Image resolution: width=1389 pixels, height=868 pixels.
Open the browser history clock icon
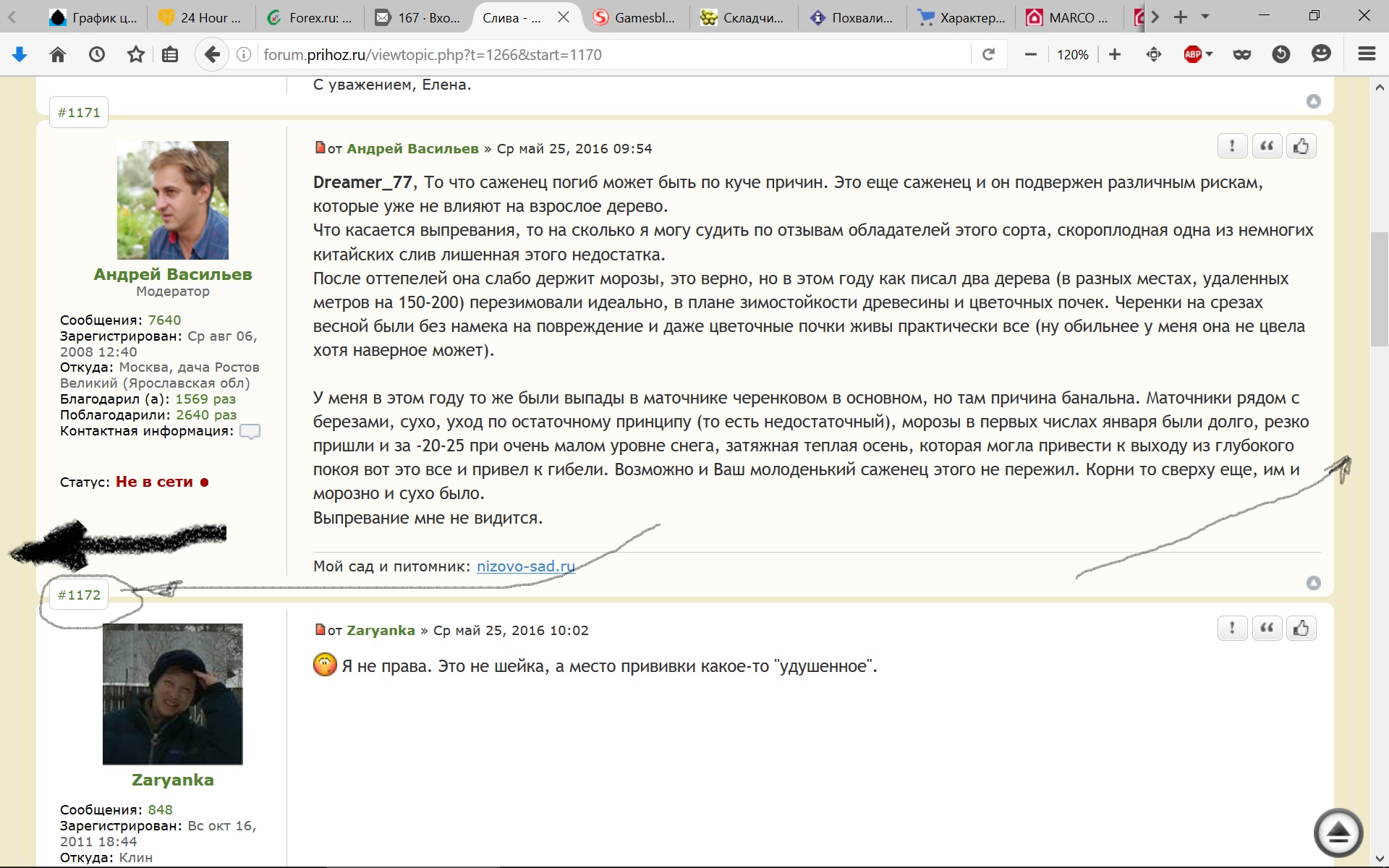tap(96, 54)
